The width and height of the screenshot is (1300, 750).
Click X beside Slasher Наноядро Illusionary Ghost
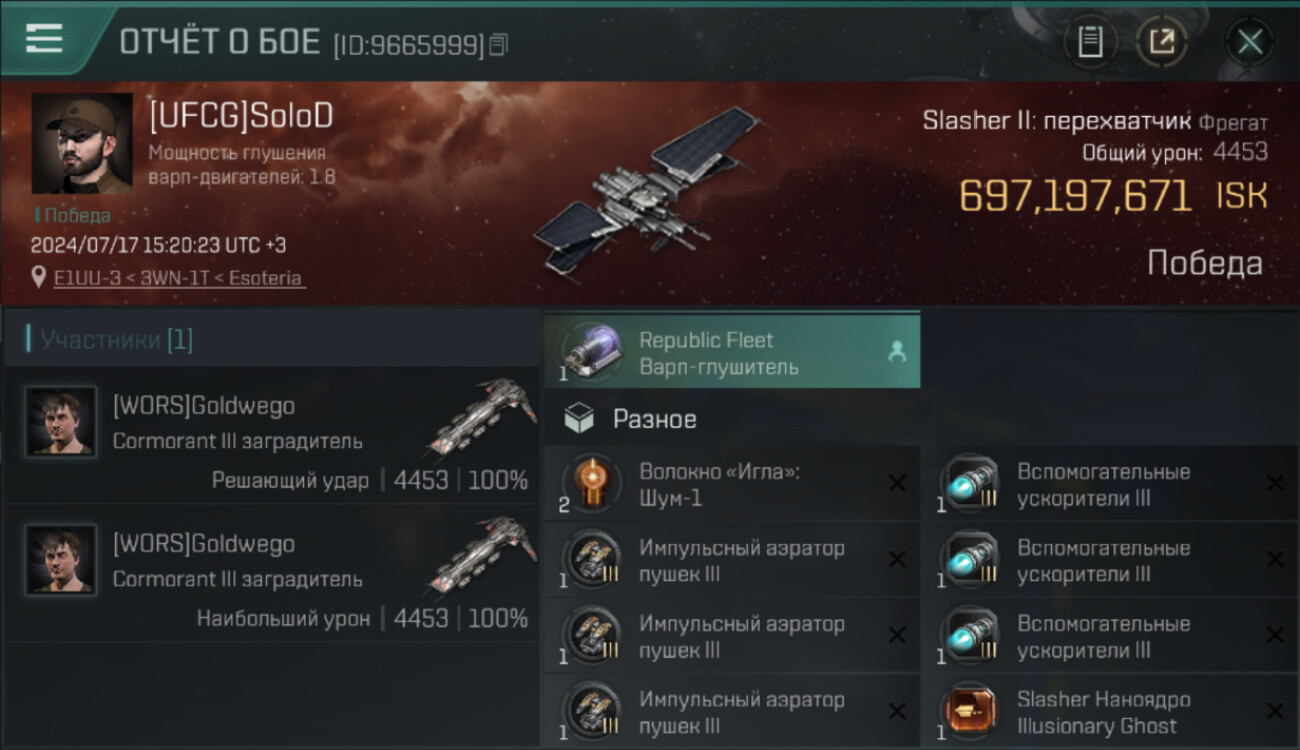[x=1275, y=712]
